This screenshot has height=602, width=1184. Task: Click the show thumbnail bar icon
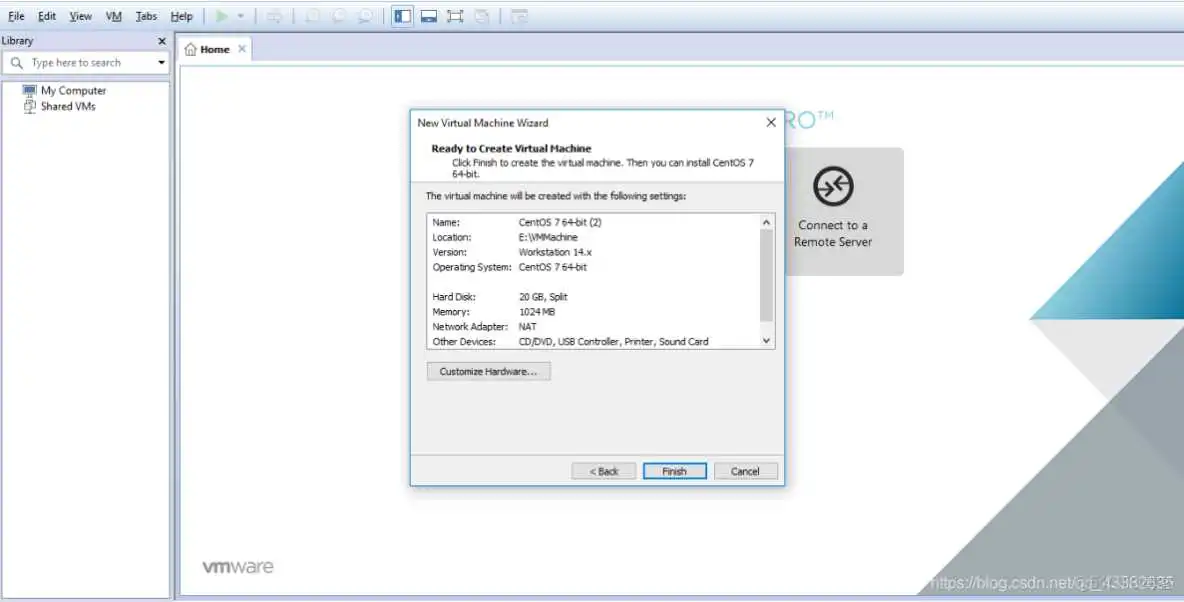tap(429, 16)
